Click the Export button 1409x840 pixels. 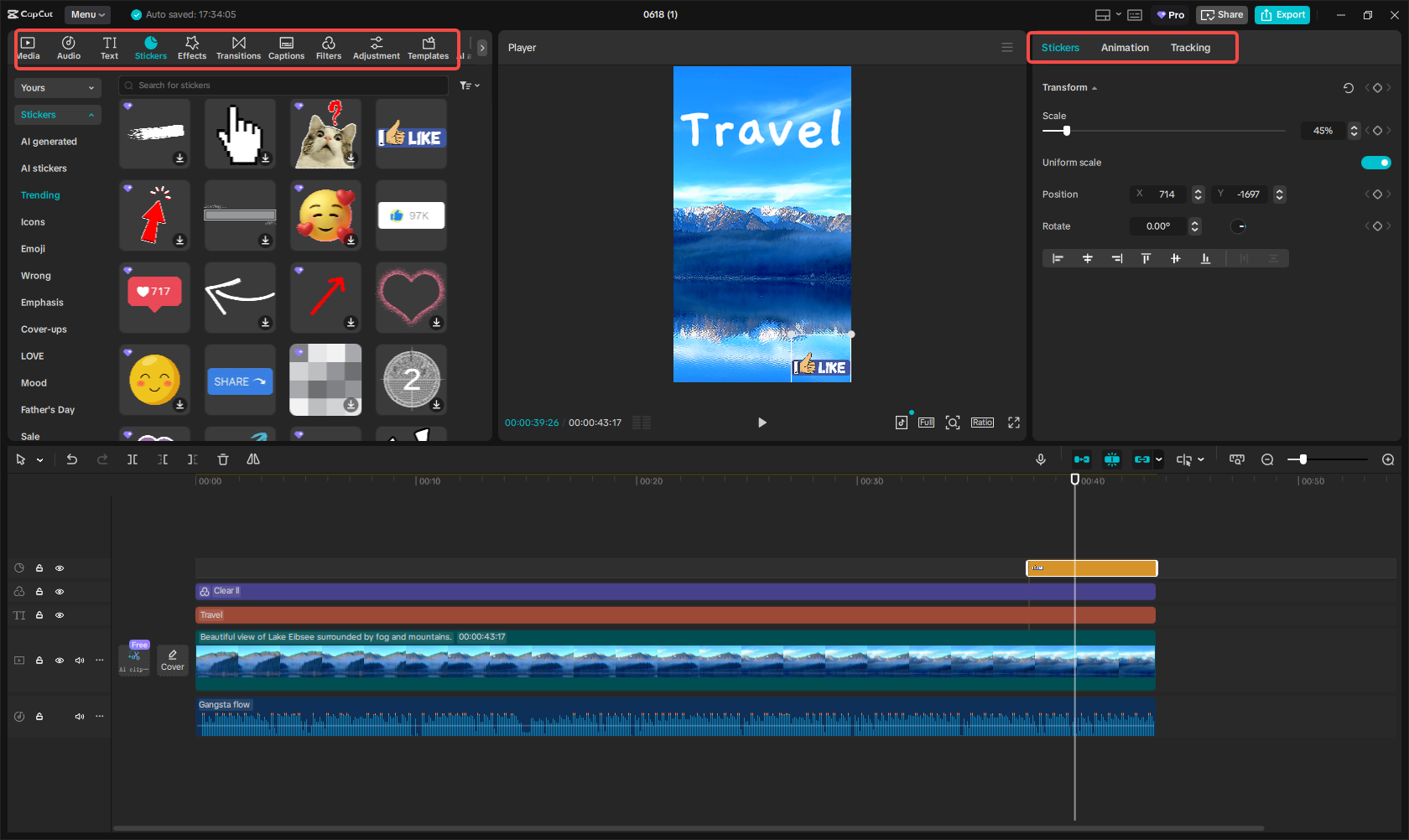(x=1282, y=14)
